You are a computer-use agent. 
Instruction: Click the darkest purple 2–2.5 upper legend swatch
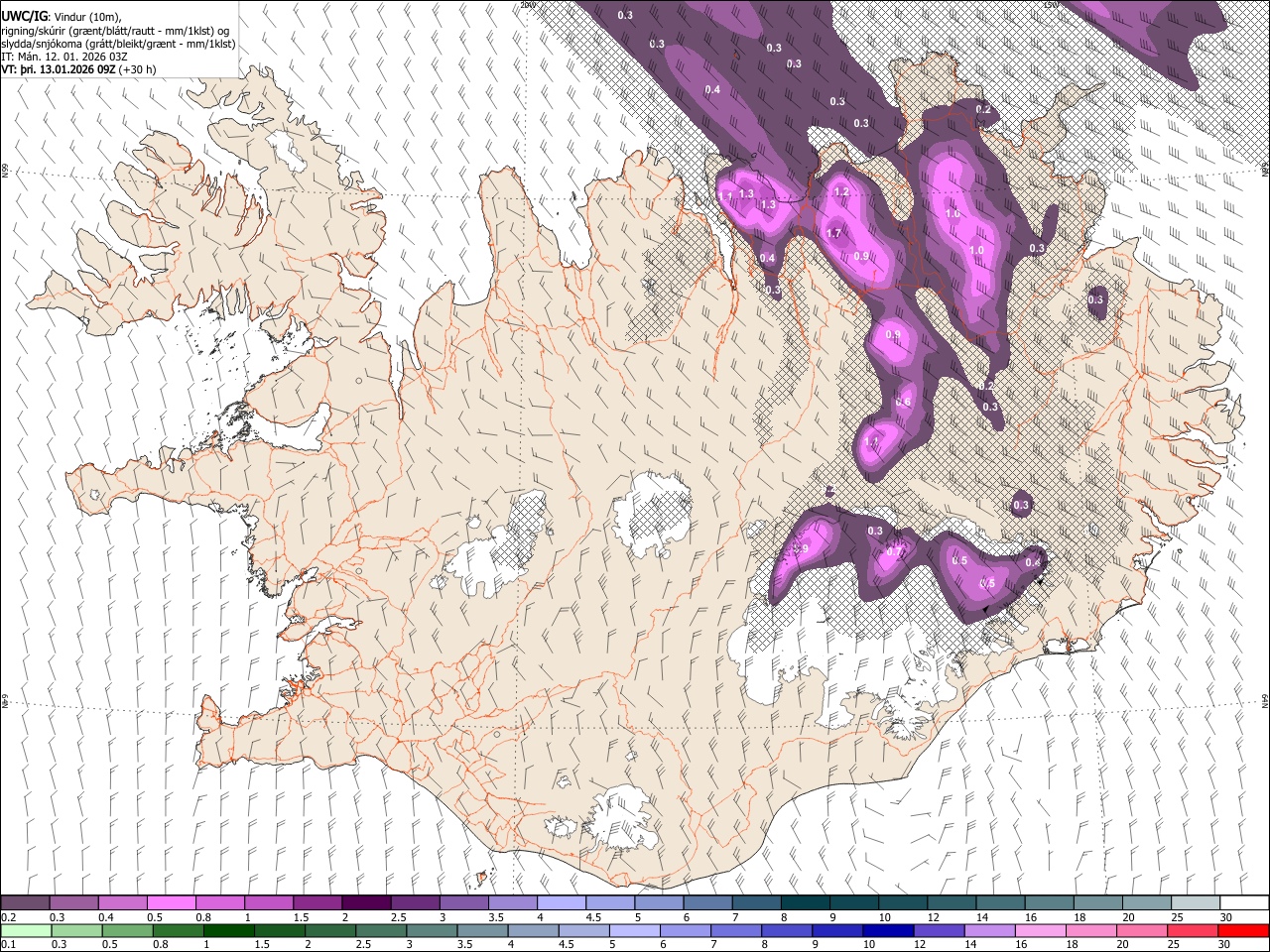coord(366,902)
